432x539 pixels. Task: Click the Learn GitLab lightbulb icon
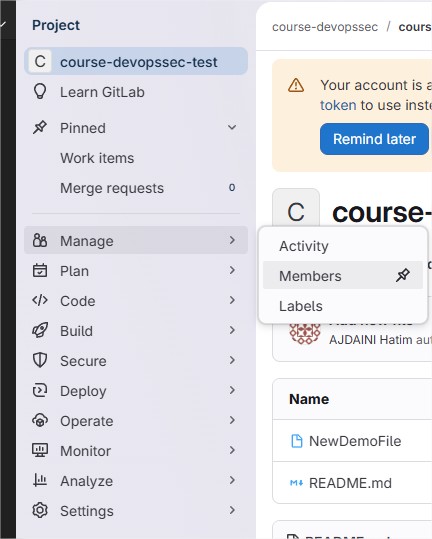pyautogui.click(x=40, y=92)
